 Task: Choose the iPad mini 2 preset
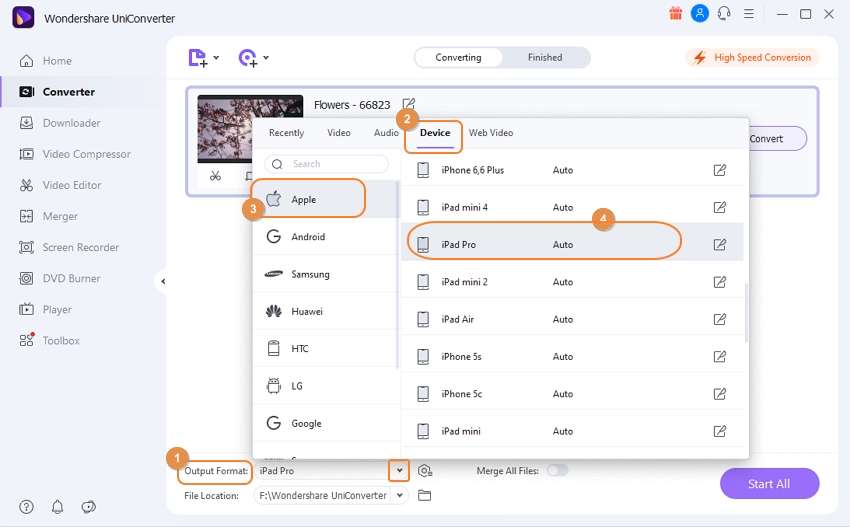tap(572, 282)
